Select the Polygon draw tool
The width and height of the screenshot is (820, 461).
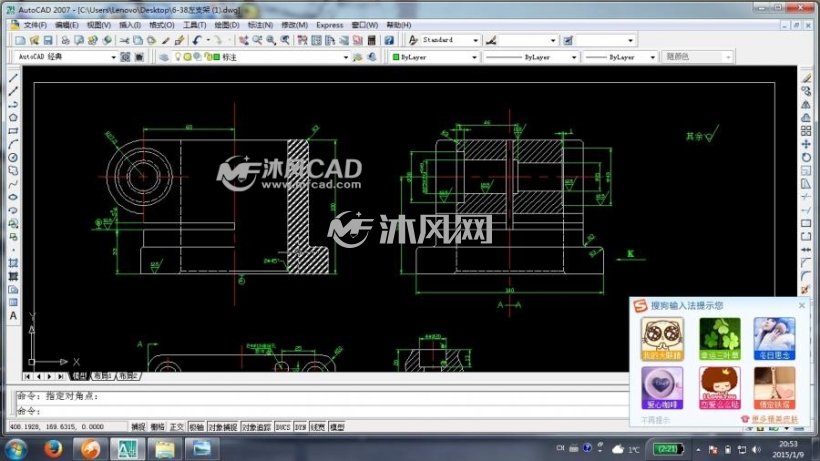(13, 118)
